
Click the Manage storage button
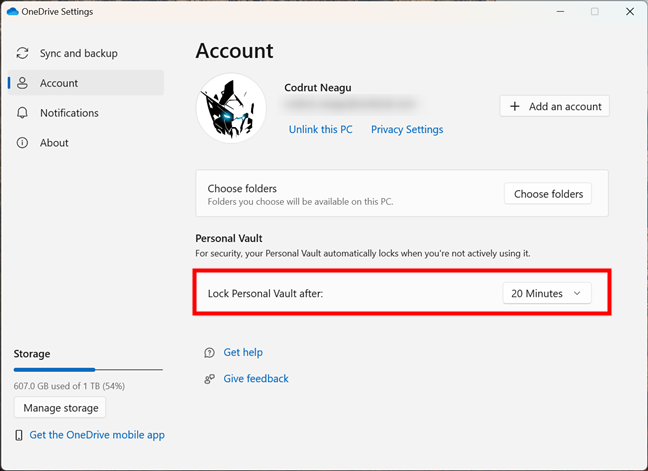click(x=60, y=408)
